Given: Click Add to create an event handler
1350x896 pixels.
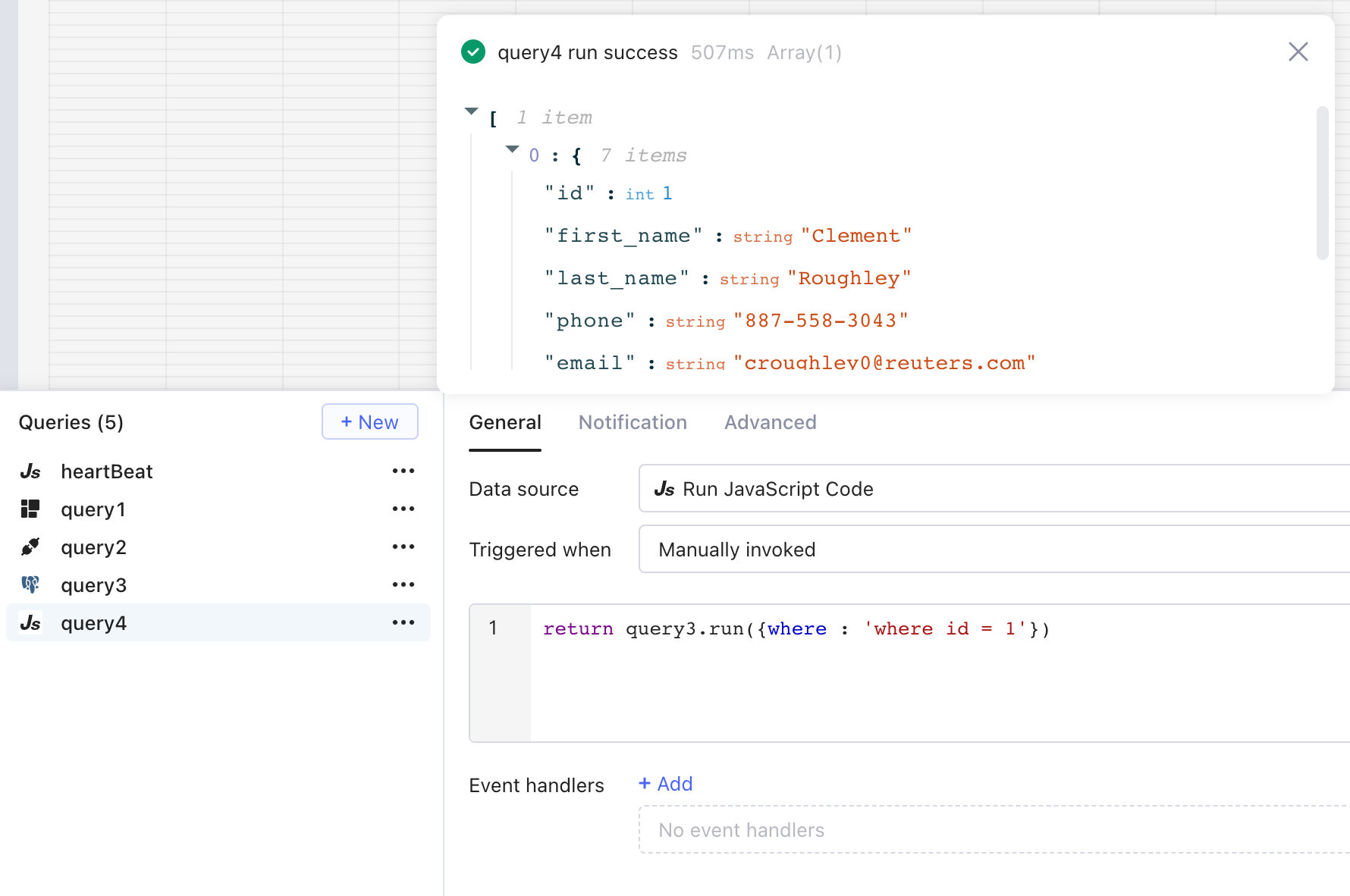Looking at the screenshot, I should [665, 784].
